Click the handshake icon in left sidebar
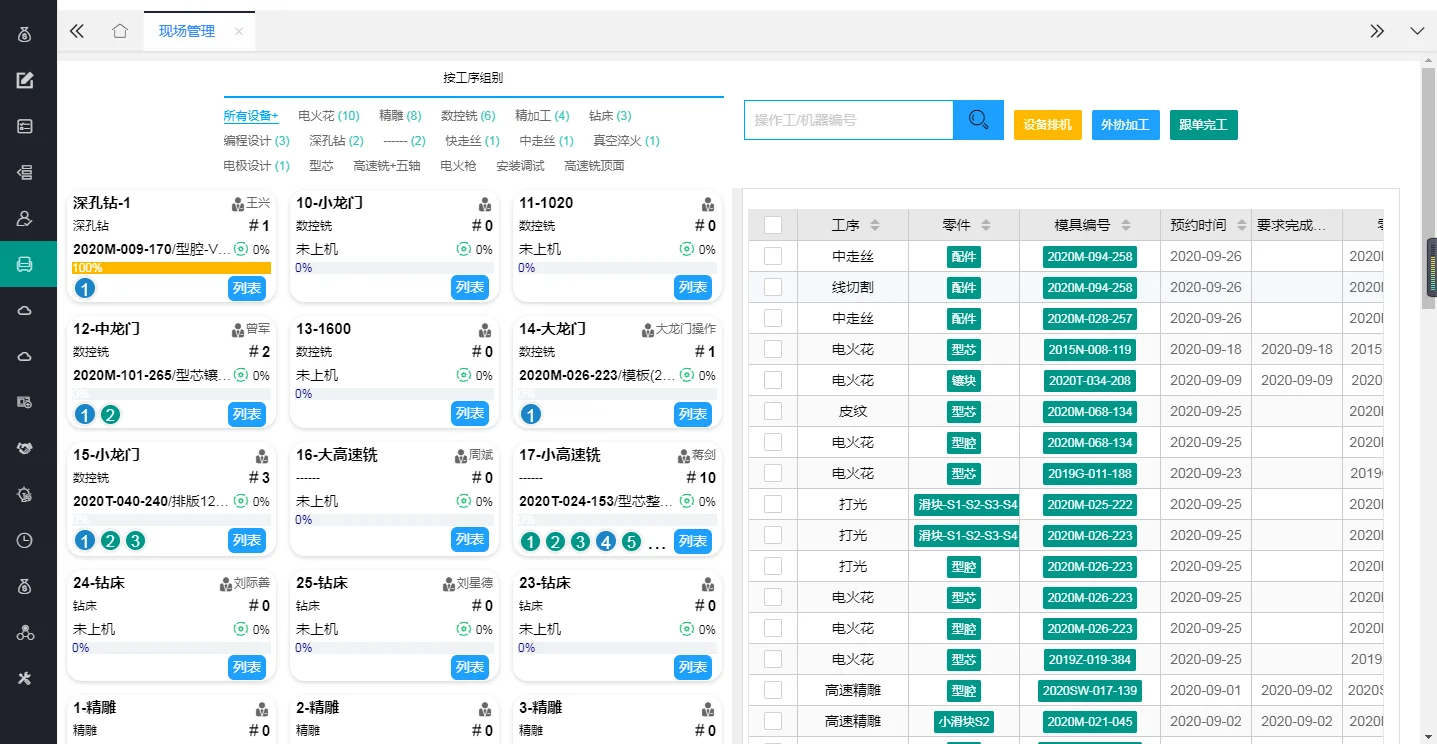The width and height of the screenshot is (1437, 744). [26, 449]
